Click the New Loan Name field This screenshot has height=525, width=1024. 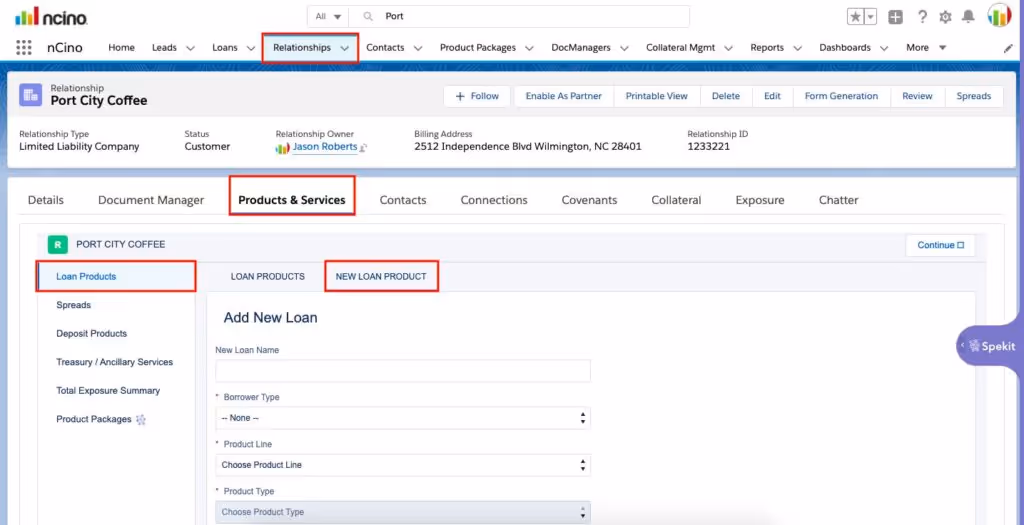tap(403, 371)
